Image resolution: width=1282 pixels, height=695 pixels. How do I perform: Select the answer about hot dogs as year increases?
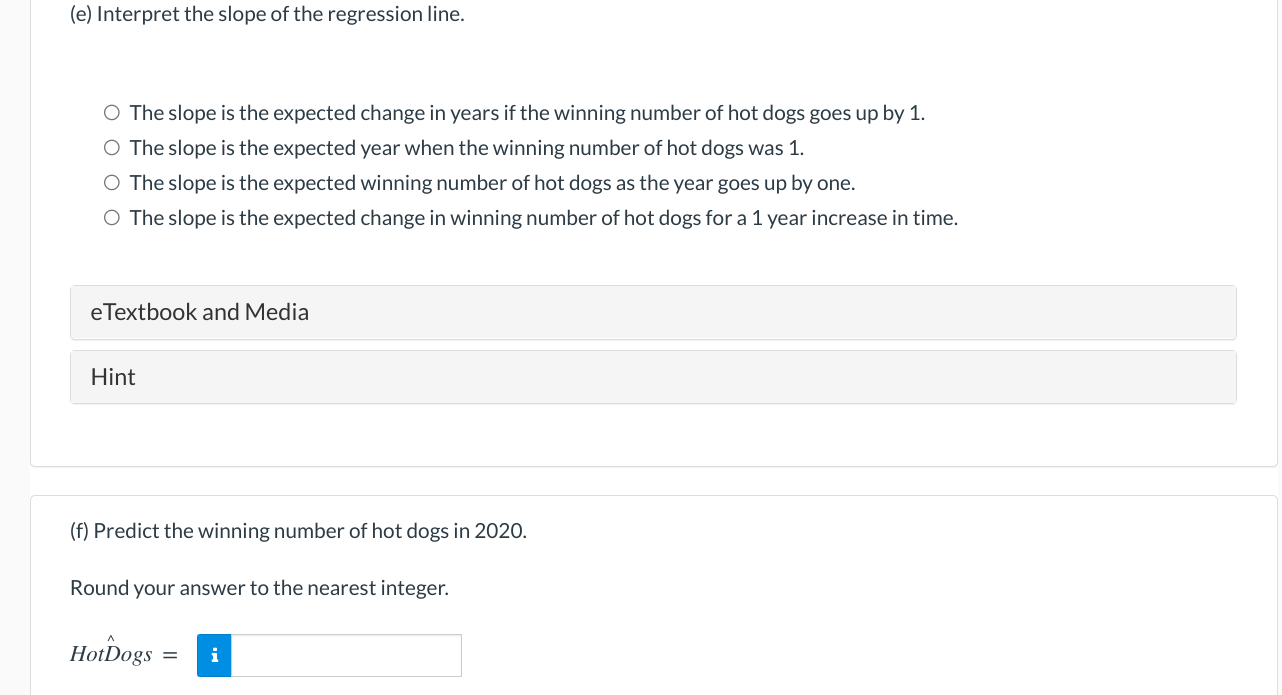pos(111,182)
